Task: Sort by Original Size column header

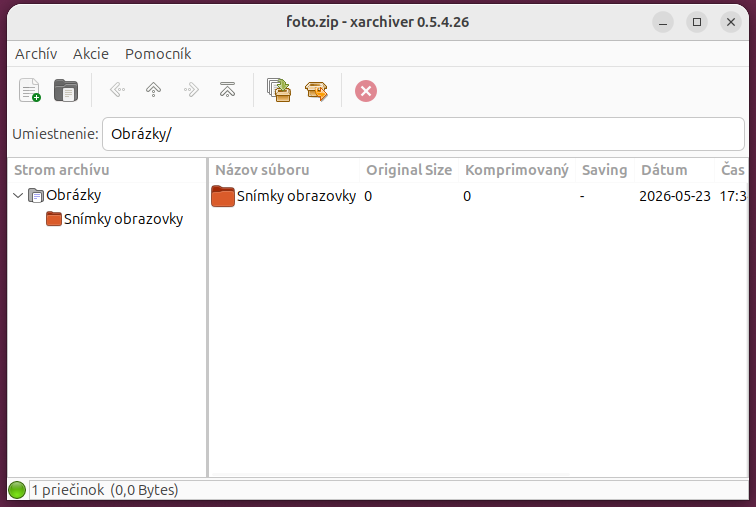Action: (x=409, y=170)
